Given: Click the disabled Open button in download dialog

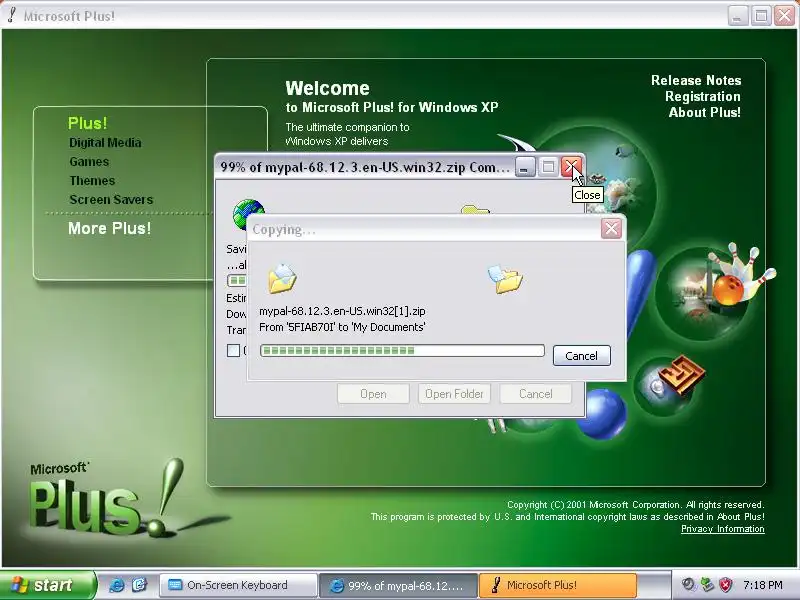Looking at the screenshot, I should [x=373, y=394].
